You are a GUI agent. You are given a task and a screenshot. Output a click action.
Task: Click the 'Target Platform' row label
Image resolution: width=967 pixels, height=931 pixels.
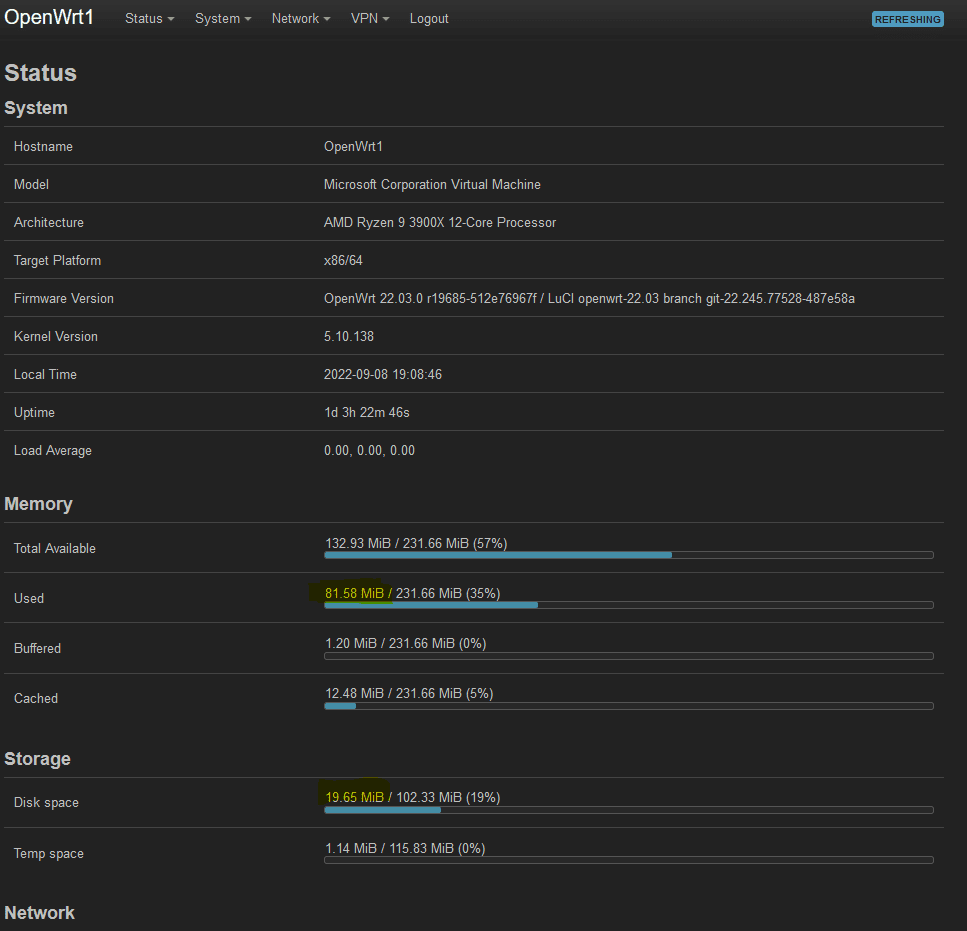coord(57,260)
